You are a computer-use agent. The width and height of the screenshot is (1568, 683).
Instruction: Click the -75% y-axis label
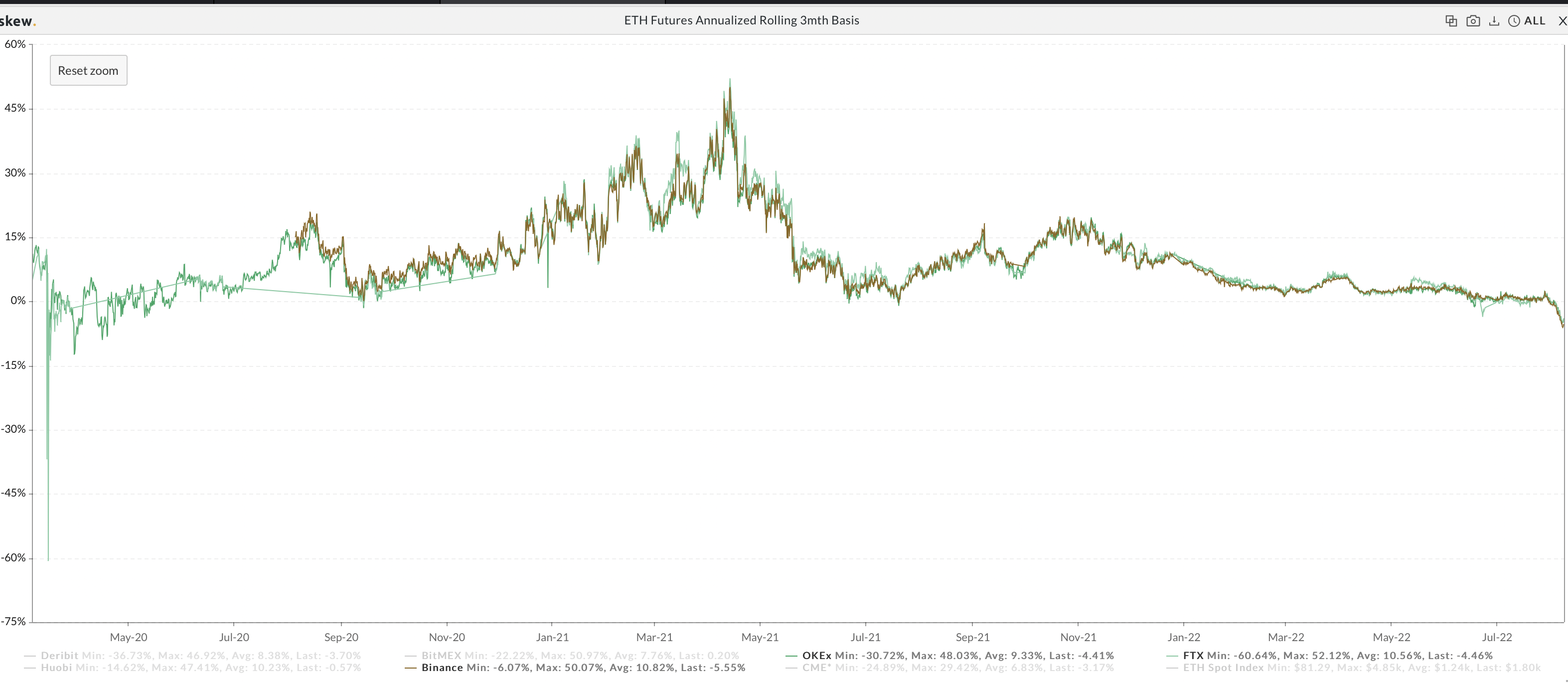[x=13, y=622]
